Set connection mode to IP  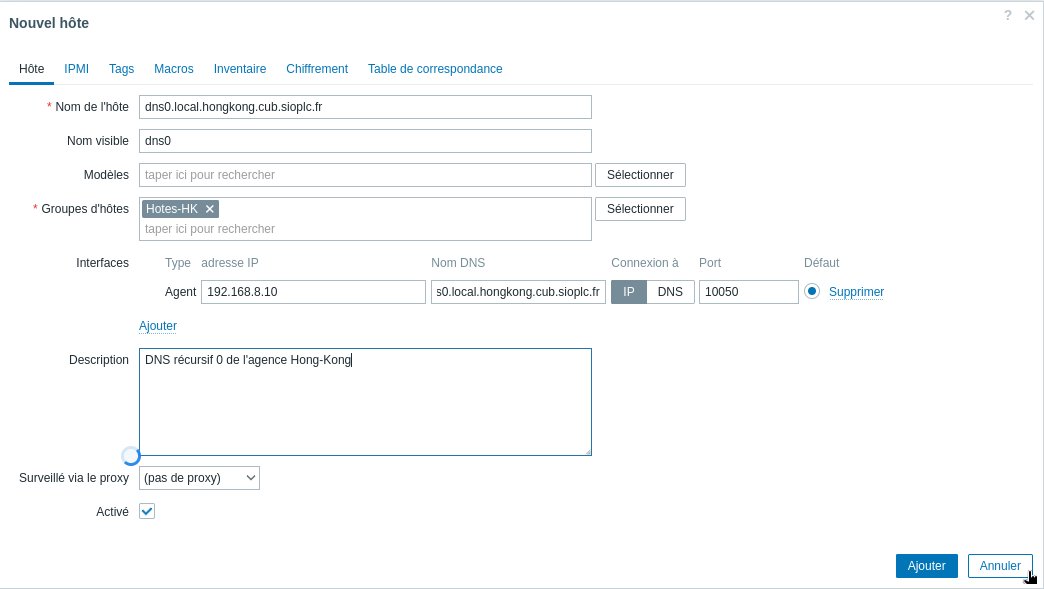(629, 292)
